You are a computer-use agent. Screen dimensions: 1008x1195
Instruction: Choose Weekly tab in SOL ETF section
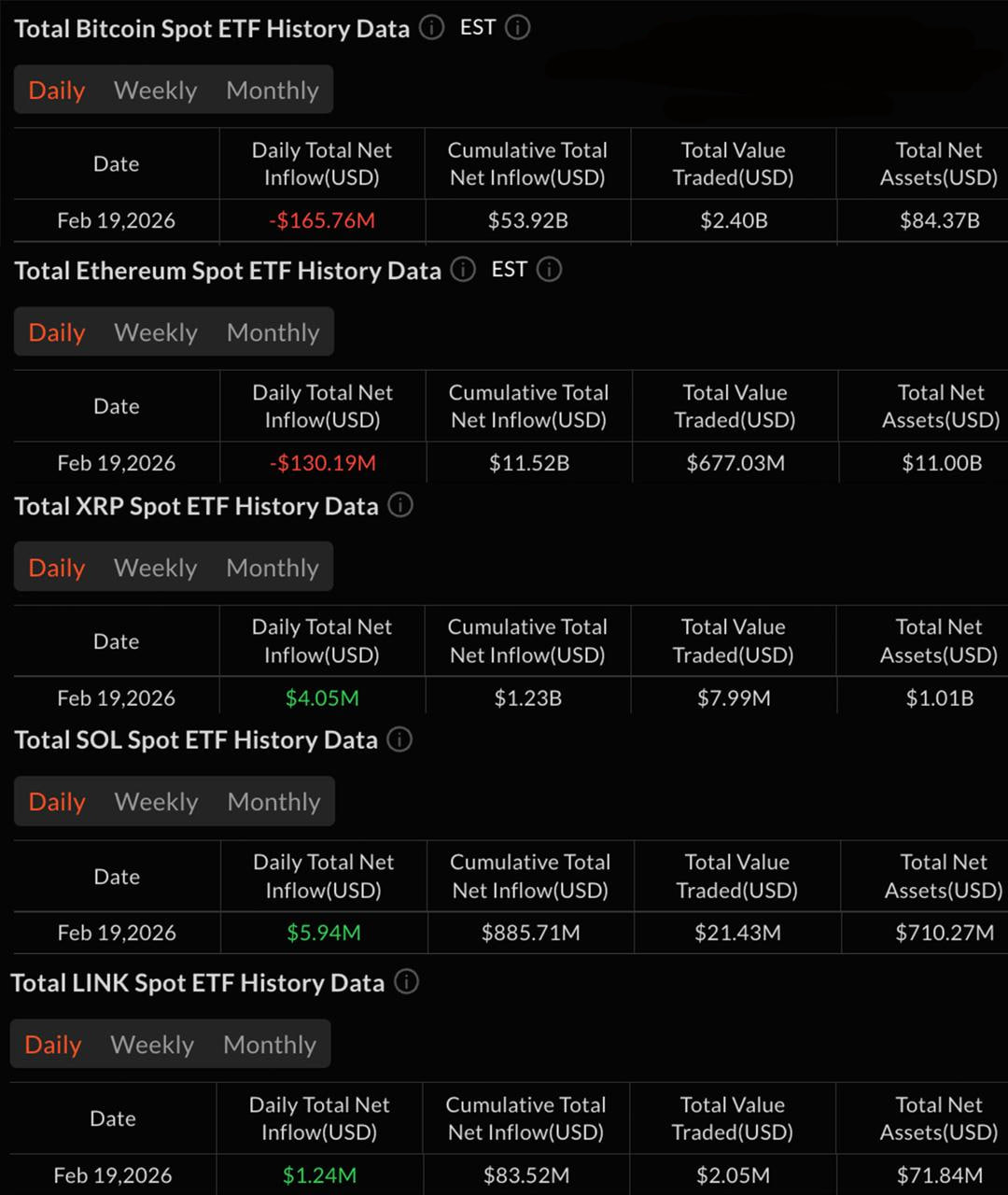pyautogui.click(x=156, y=802)
